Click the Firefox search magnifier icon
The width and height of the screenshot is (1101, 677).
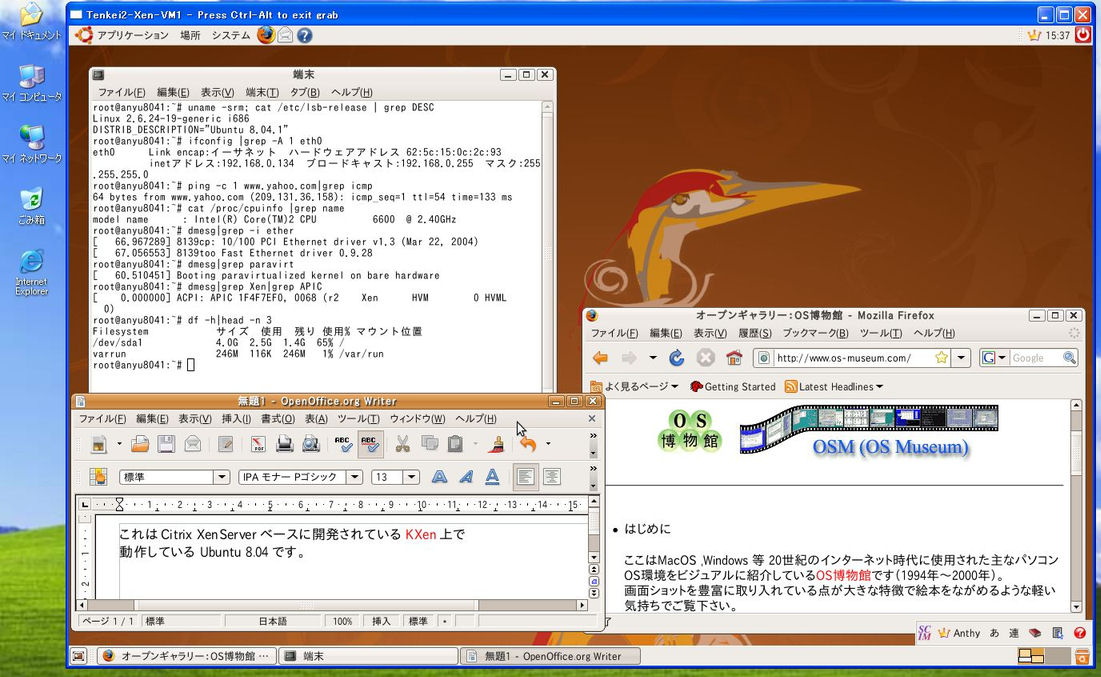tap(1069, 357)
